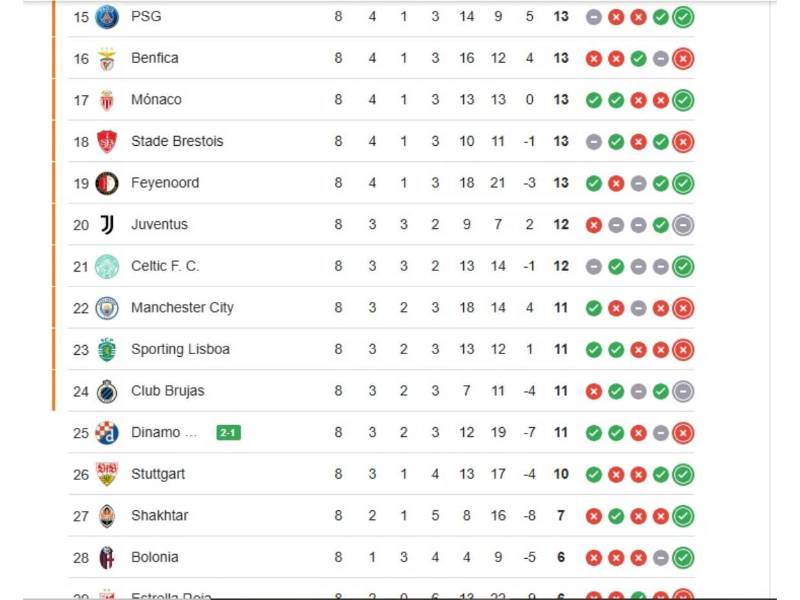Click PSG's circled latest win icon
This screenshot has width=800, height=600.
683,17
